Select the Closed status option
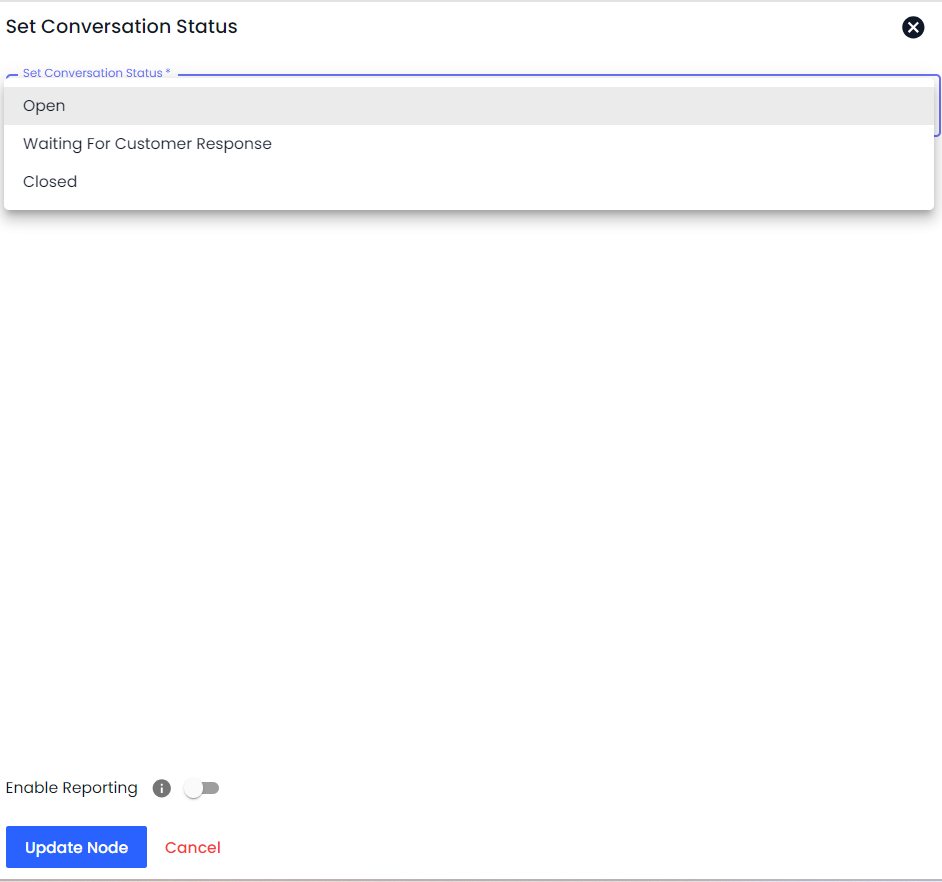 click(x=50, y=182)
